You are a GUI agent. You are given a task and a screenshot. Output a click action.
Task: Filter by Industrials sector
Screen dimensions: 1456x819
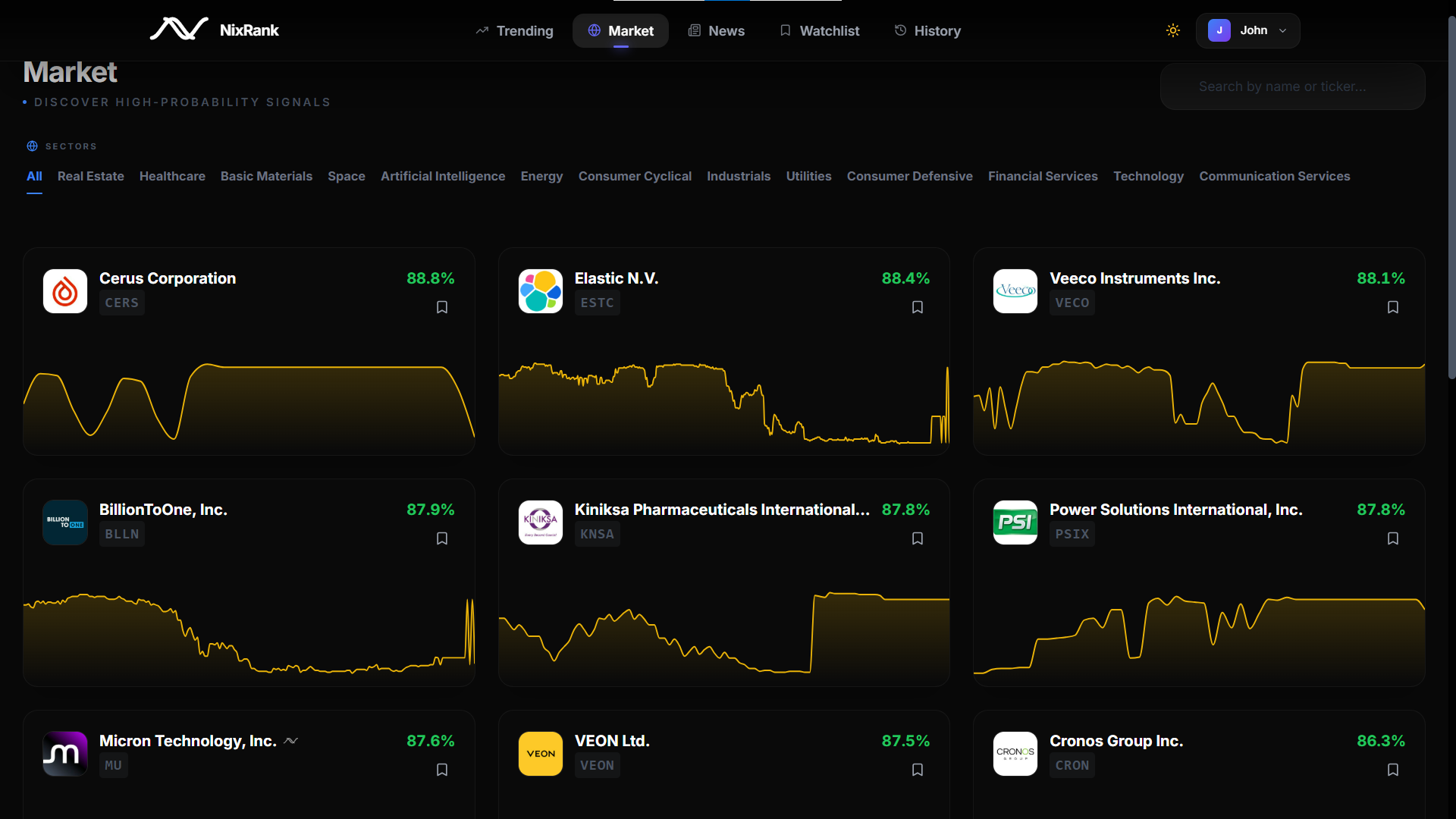tap(739, 176)
